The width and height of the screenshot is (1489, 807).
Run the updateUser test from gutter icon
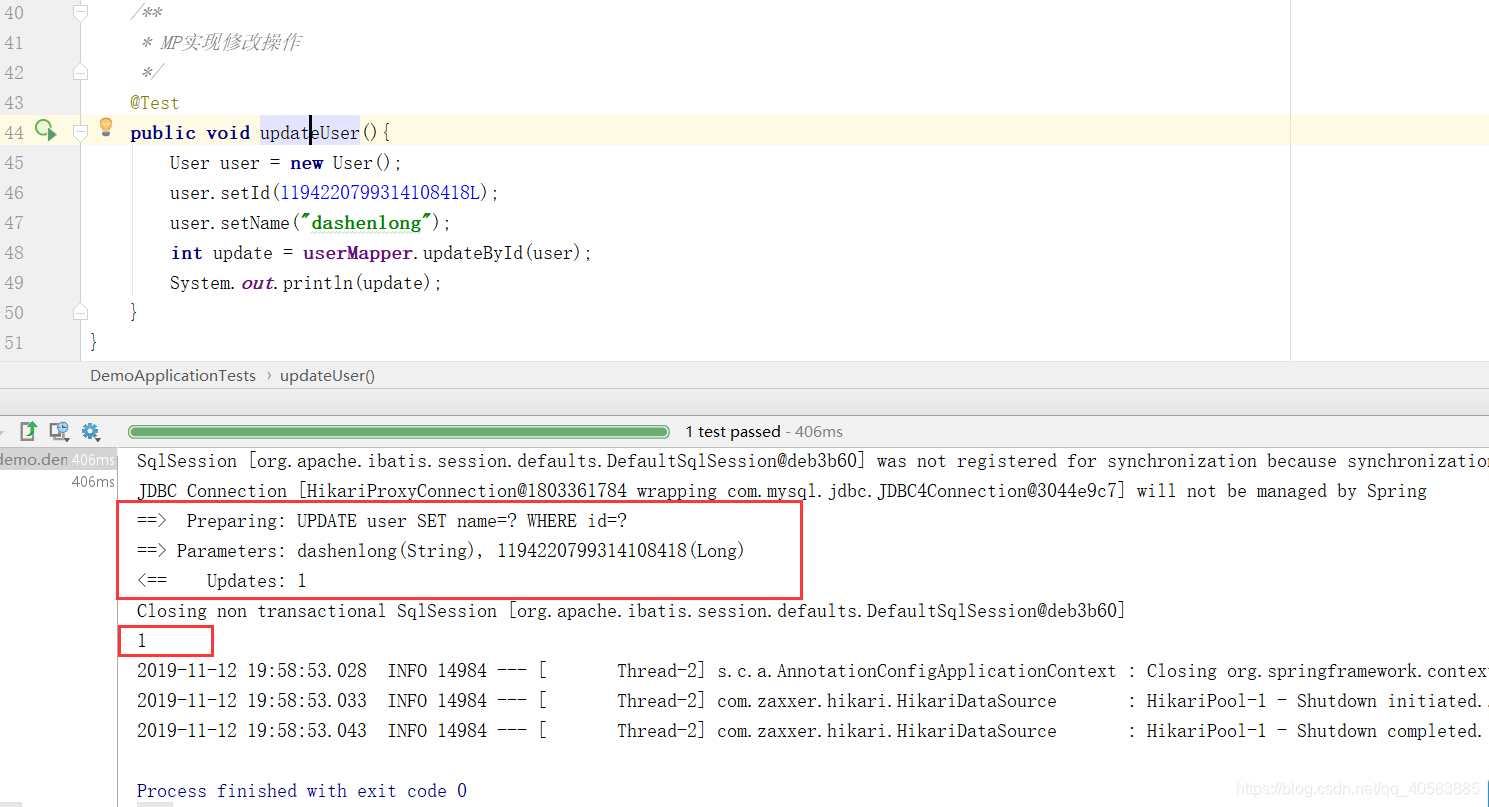(45, 130)
